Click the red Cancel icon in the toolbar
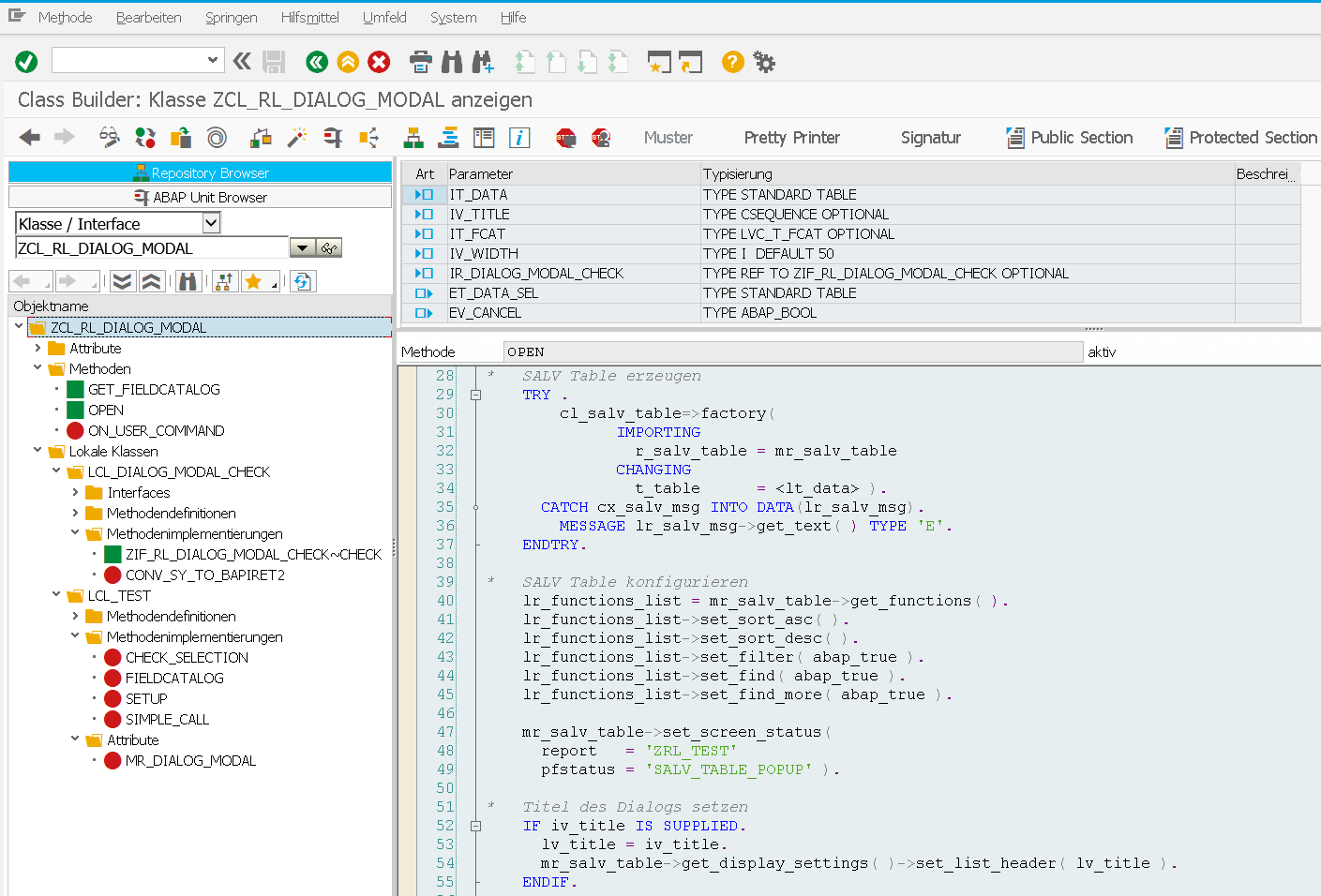This screenshot has height=896, width=1321. 378,61
